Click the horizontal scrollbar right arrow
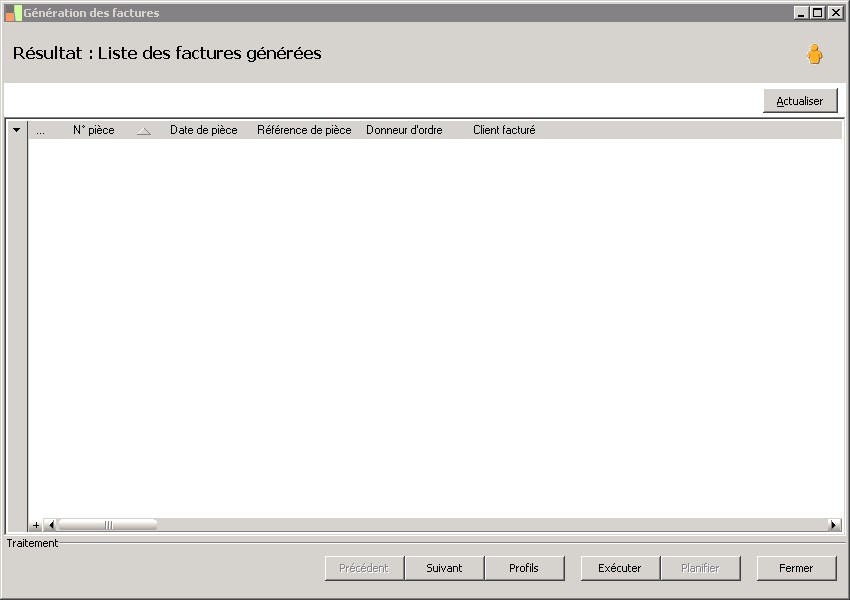 834,525
